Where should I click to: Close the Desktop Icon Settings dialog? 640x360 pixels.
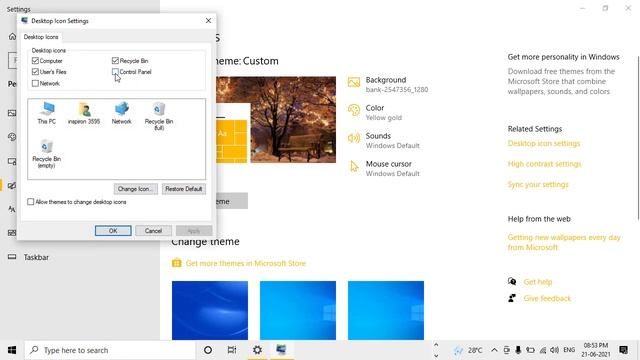click(208, 20)
